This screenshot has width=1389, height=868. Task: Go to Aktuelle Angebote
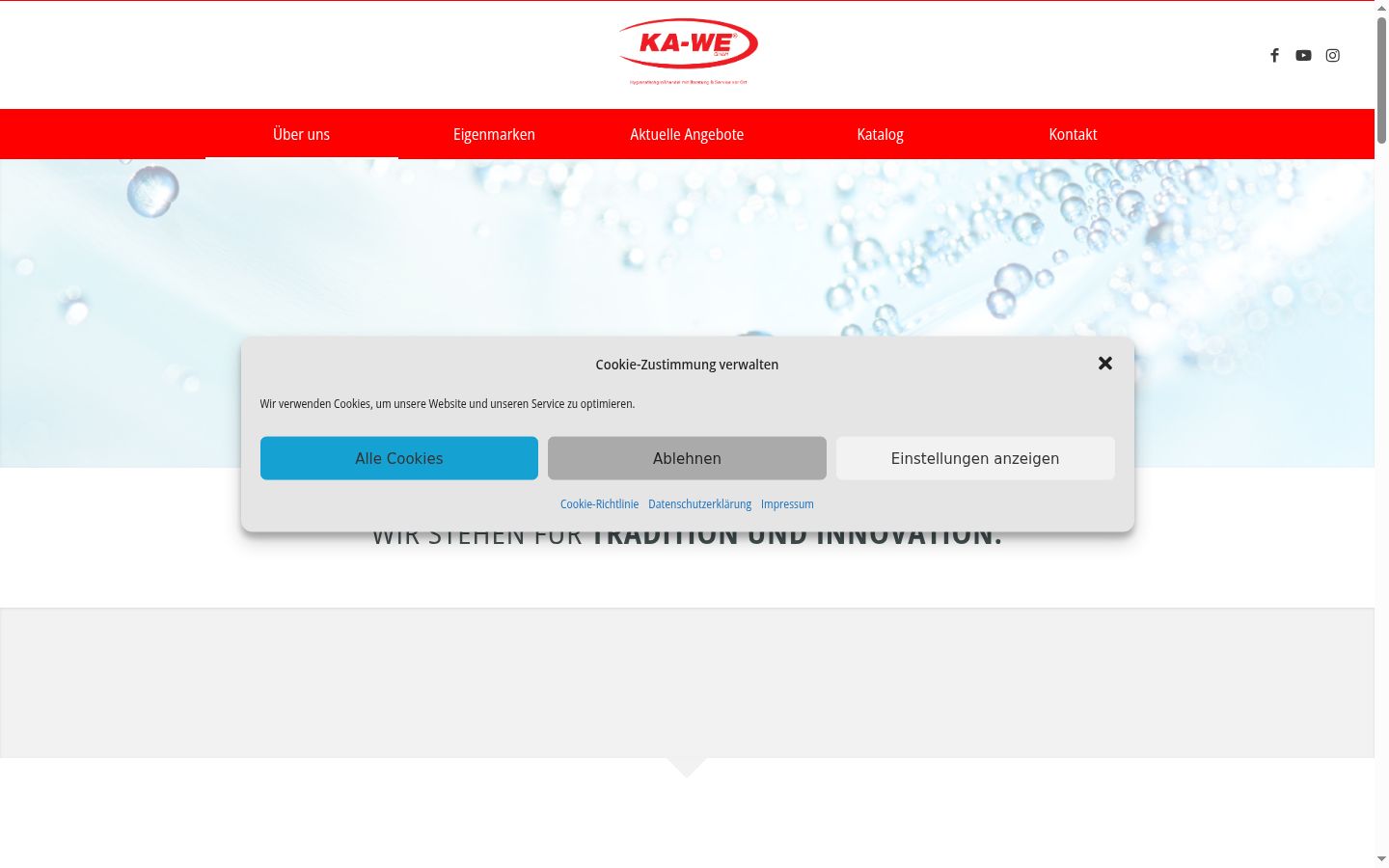click(687, 134)
